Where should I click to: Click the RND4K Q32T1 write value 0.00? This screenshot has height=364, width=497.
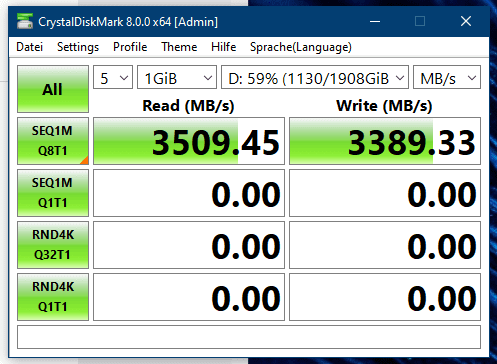[385, 245]
